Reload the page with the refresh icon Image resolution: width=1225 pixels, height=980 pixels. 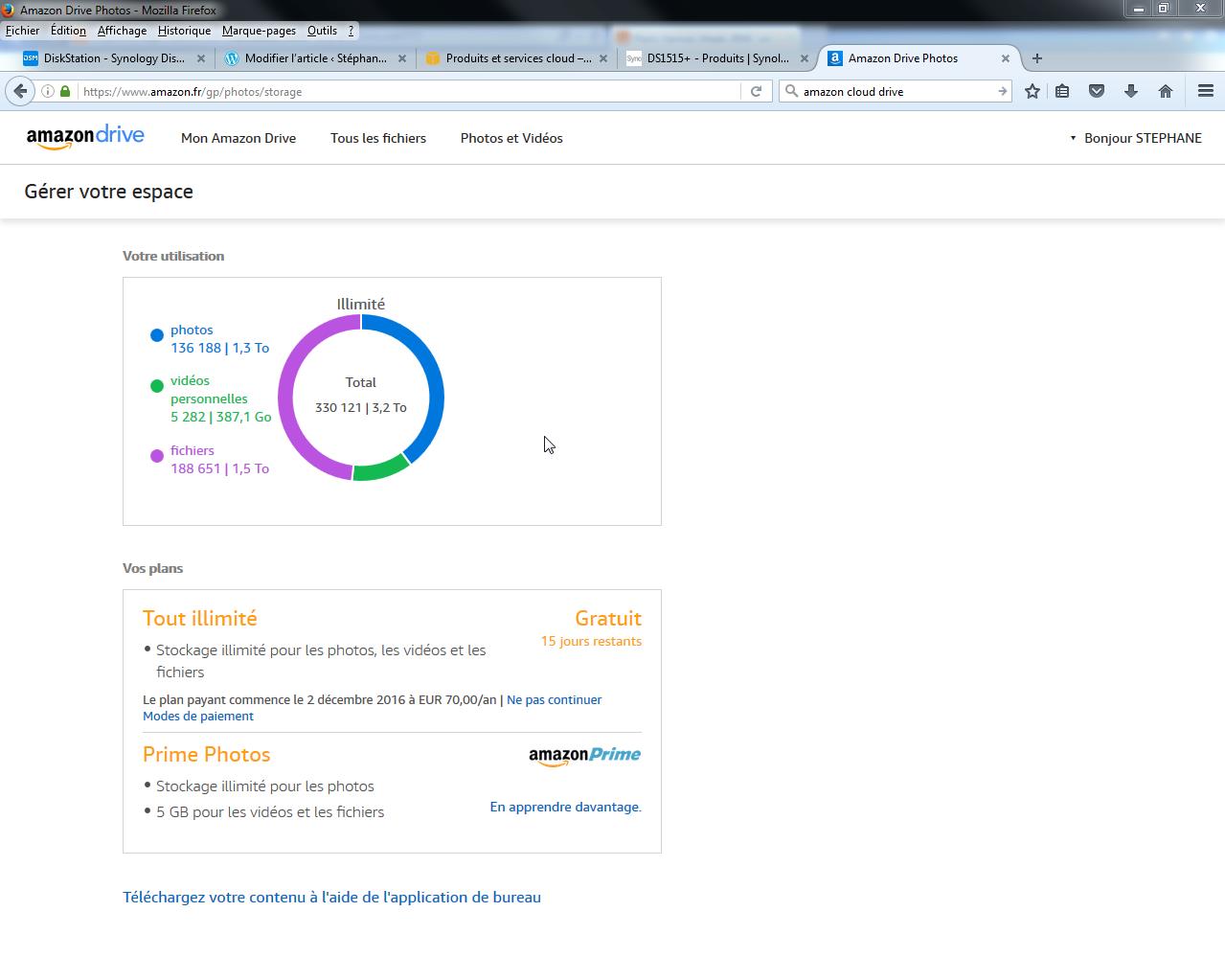pos(756,92)
